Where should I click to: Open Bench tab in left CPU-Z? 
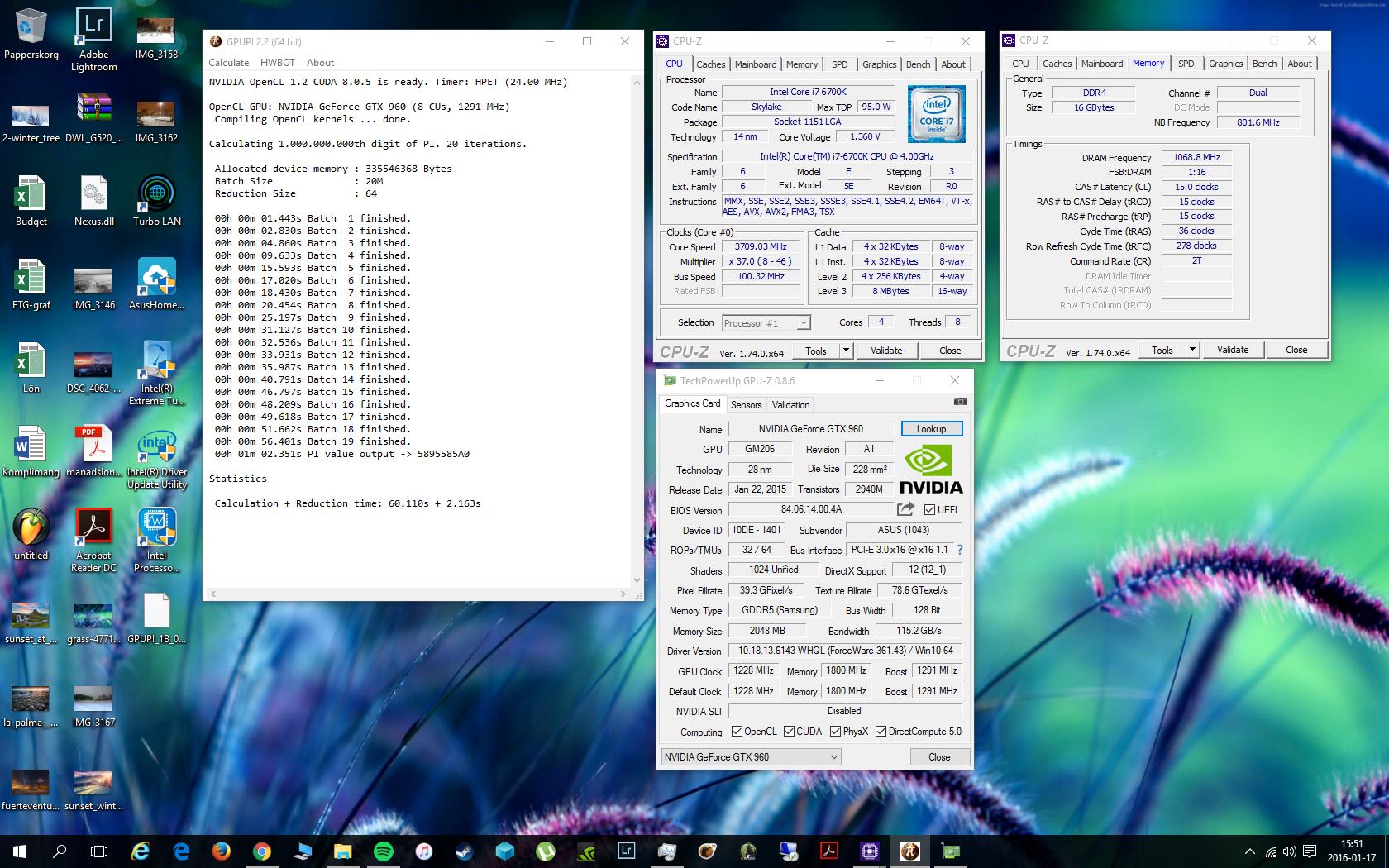coord(918,64)
